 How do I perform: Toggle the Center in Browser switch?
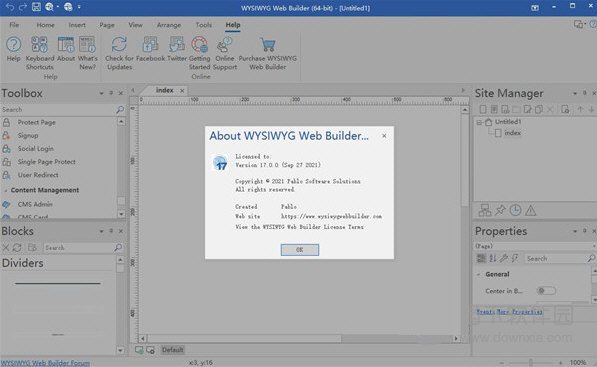[x=546, y=291]
